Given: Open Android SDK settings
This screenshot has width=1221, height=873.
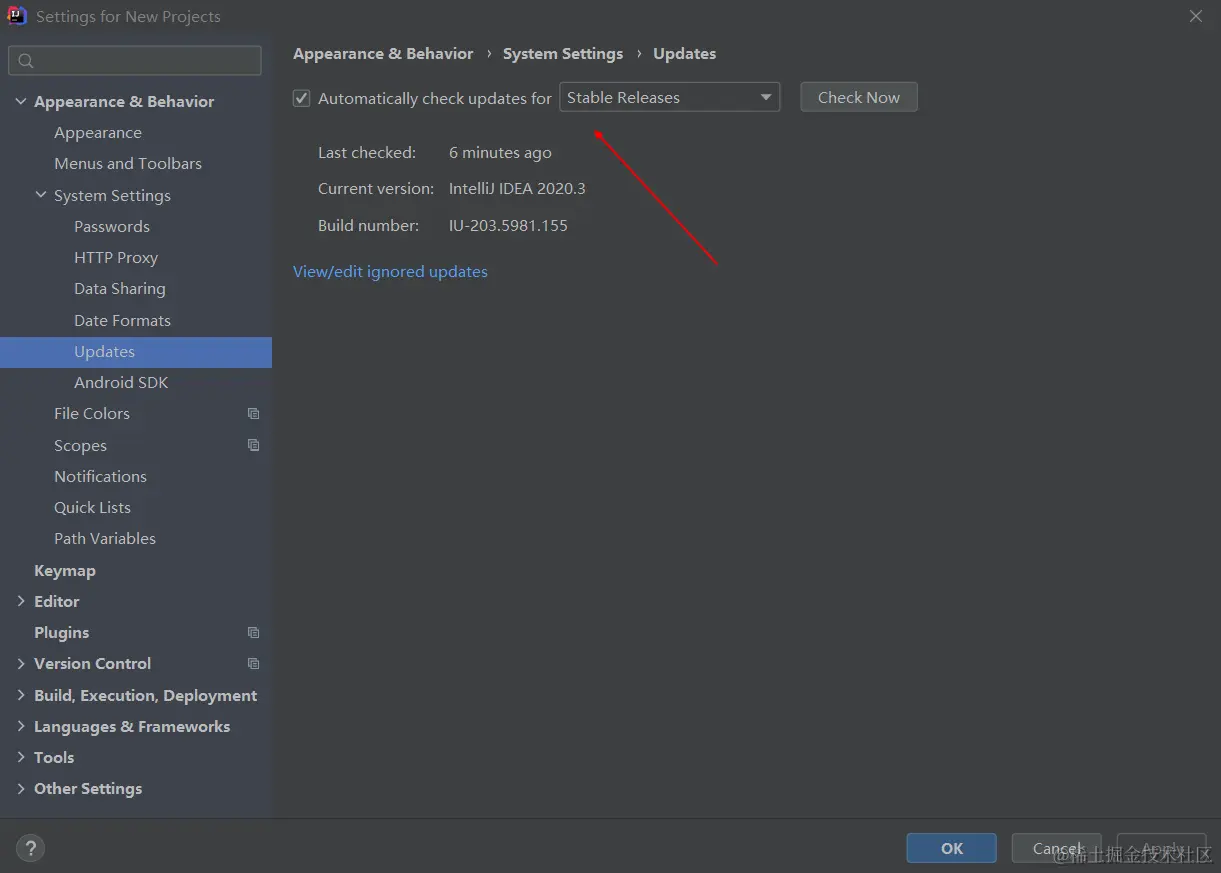Looking at the screenshot, I should click(x=121, y=382).
